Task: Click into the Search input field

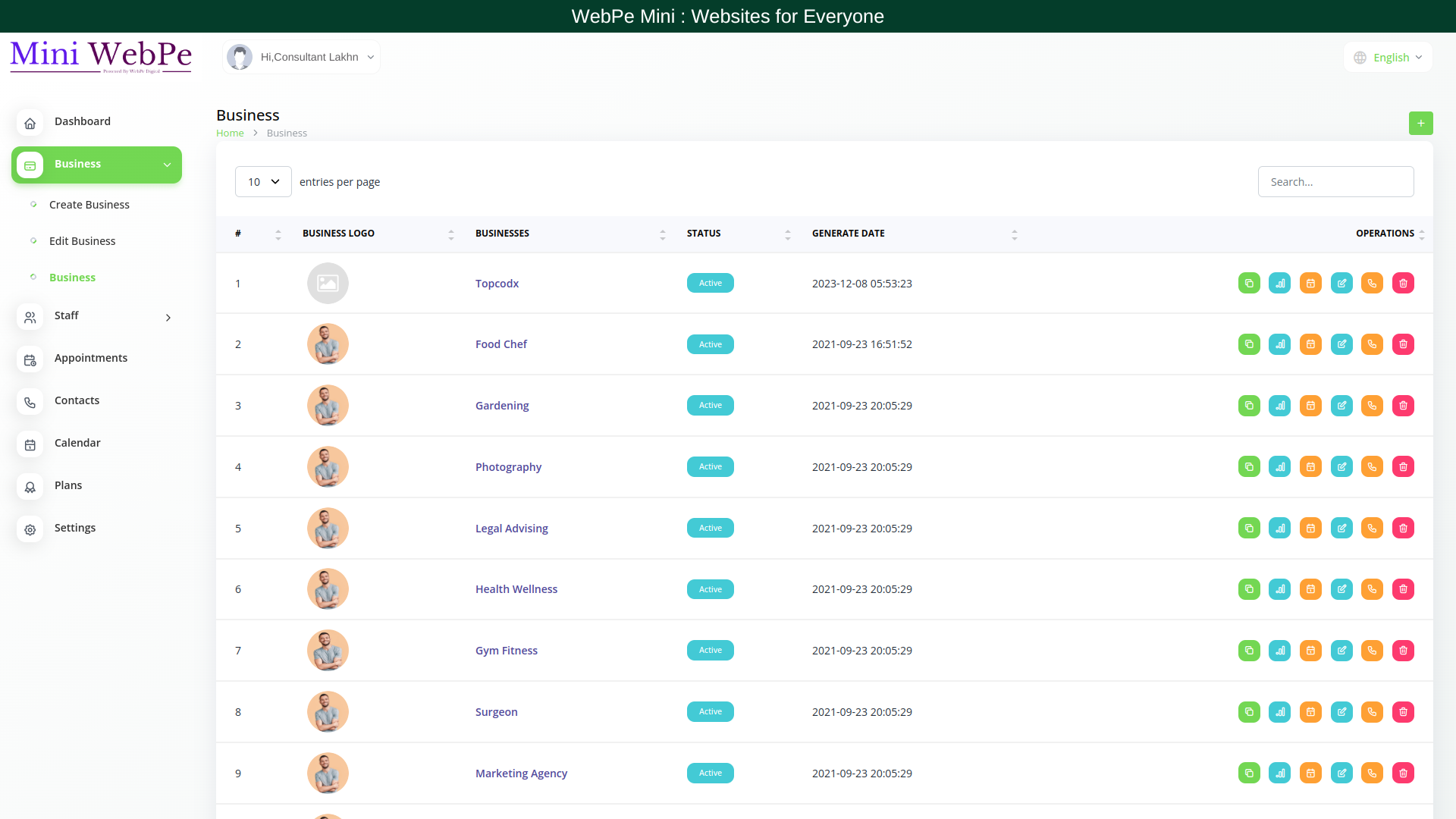Action: point(1335,182)
